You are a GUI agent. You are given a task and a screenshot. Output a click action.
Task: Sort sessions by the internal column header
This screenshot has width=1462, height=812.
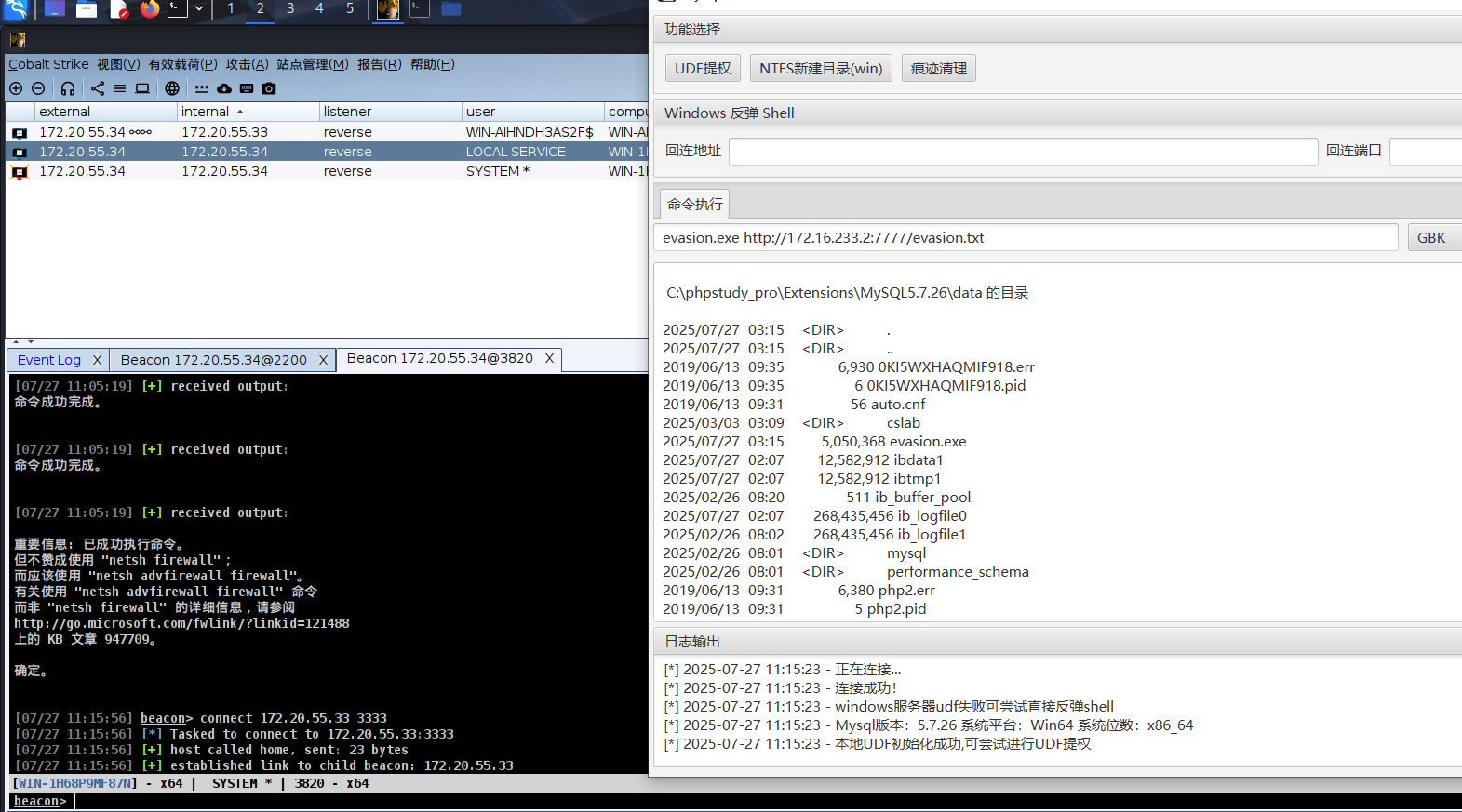coord(248,112)
